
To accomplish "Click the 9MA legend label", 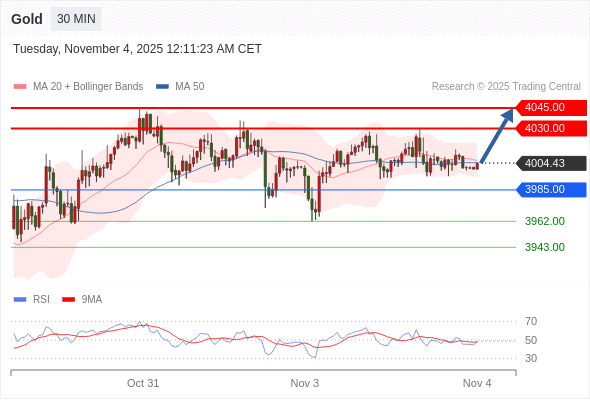I will pyautogui.click(x=92, y=300).
